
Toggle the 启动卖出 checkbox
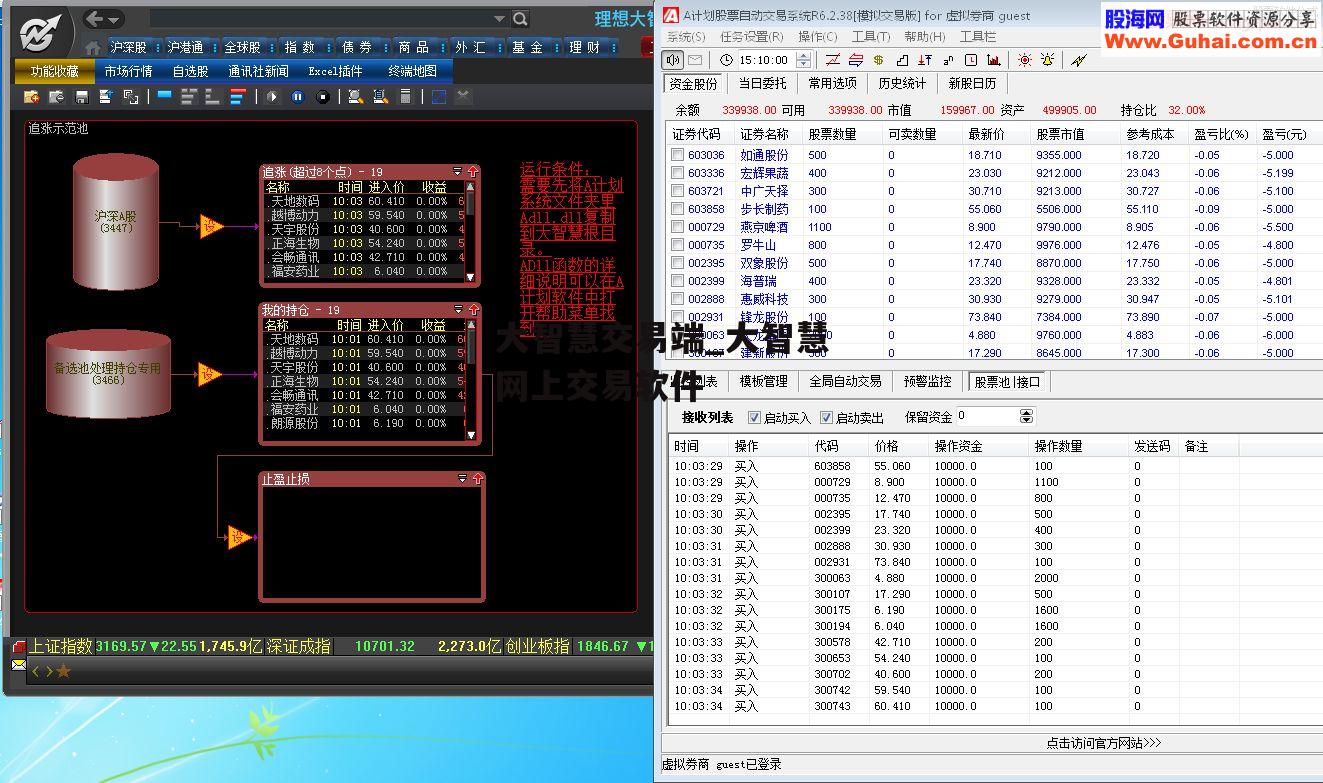tap(826, 417)
